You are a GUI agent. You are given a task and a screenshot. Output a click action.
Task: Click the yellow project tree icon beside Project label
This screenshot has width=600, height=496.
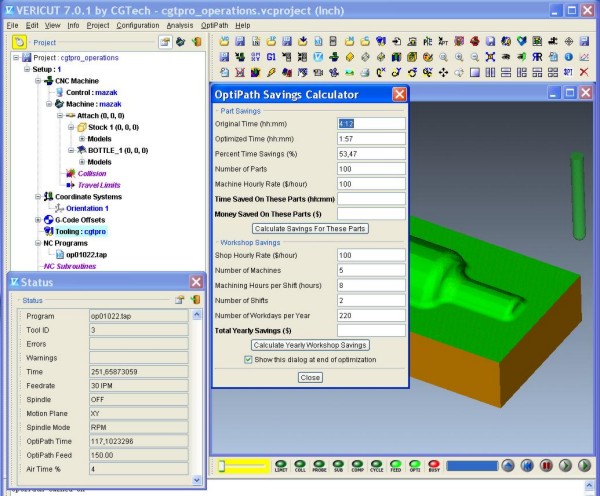pyautogui.click(x=19, y=42)
